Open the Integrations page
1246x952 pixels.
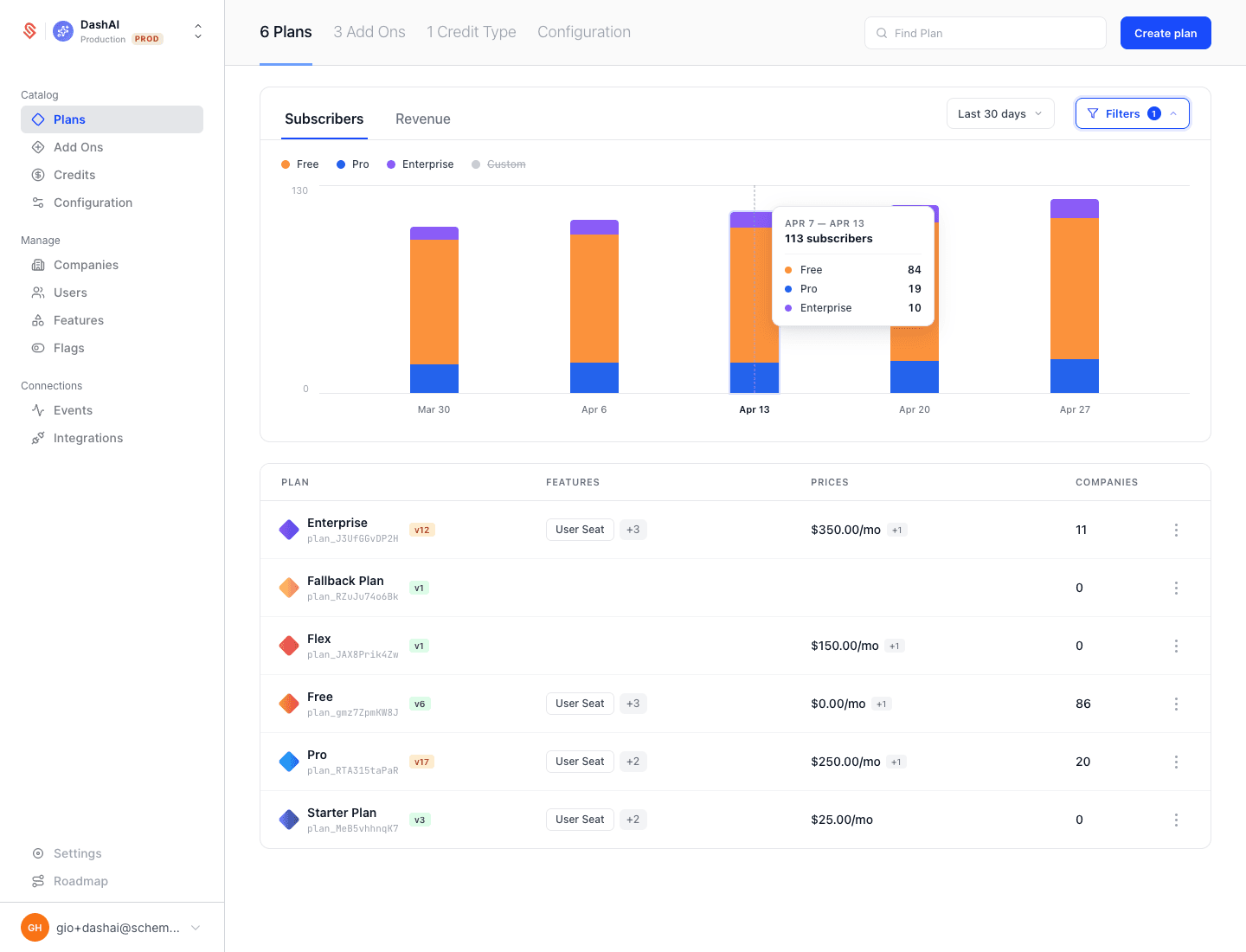[x=112, y=438]
